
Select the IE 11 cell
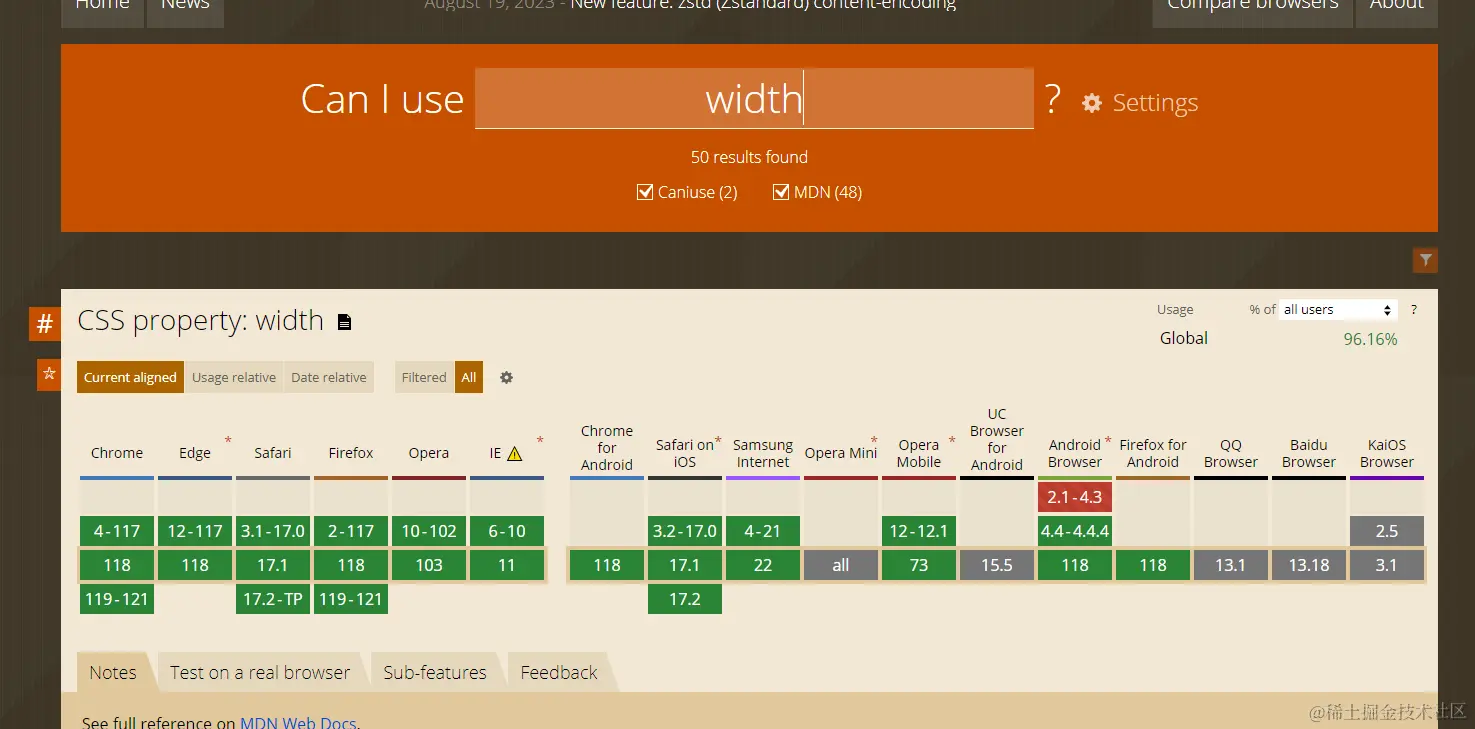click(x=507, y=565)
